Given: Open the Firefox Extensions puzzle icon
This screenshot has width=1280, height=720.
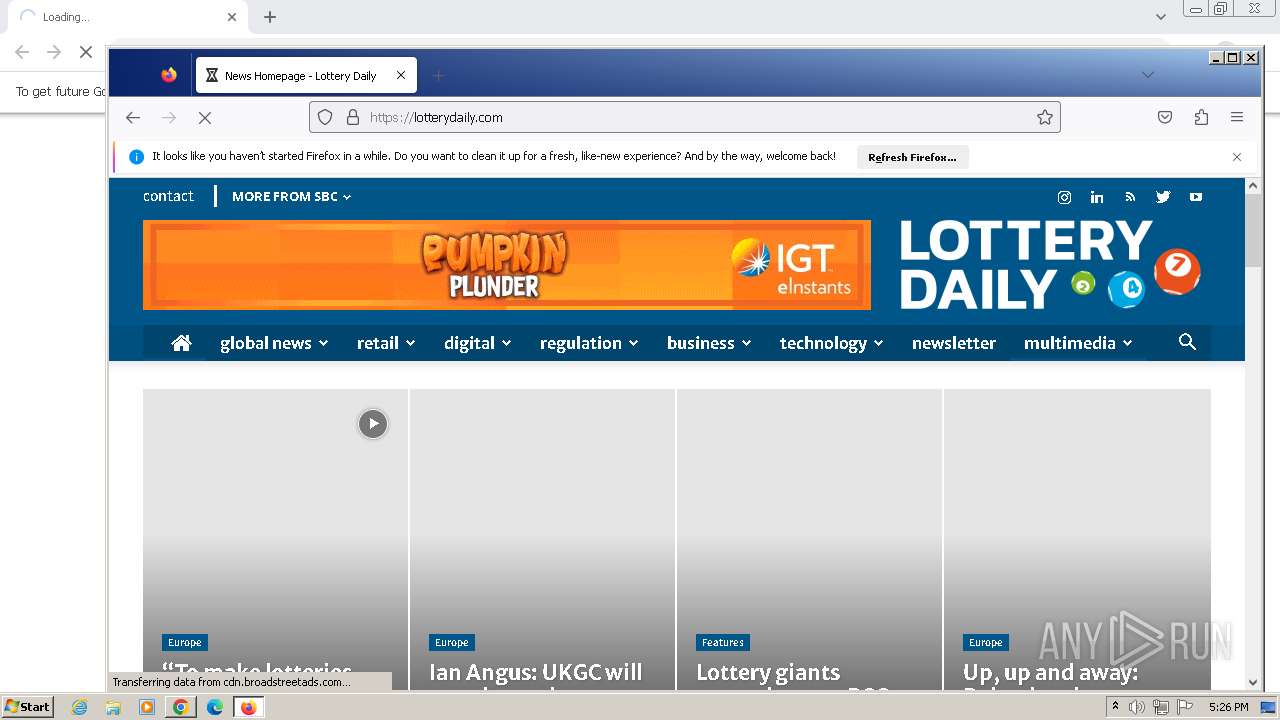Looking at the screenshot, I should coord(1201,117).
